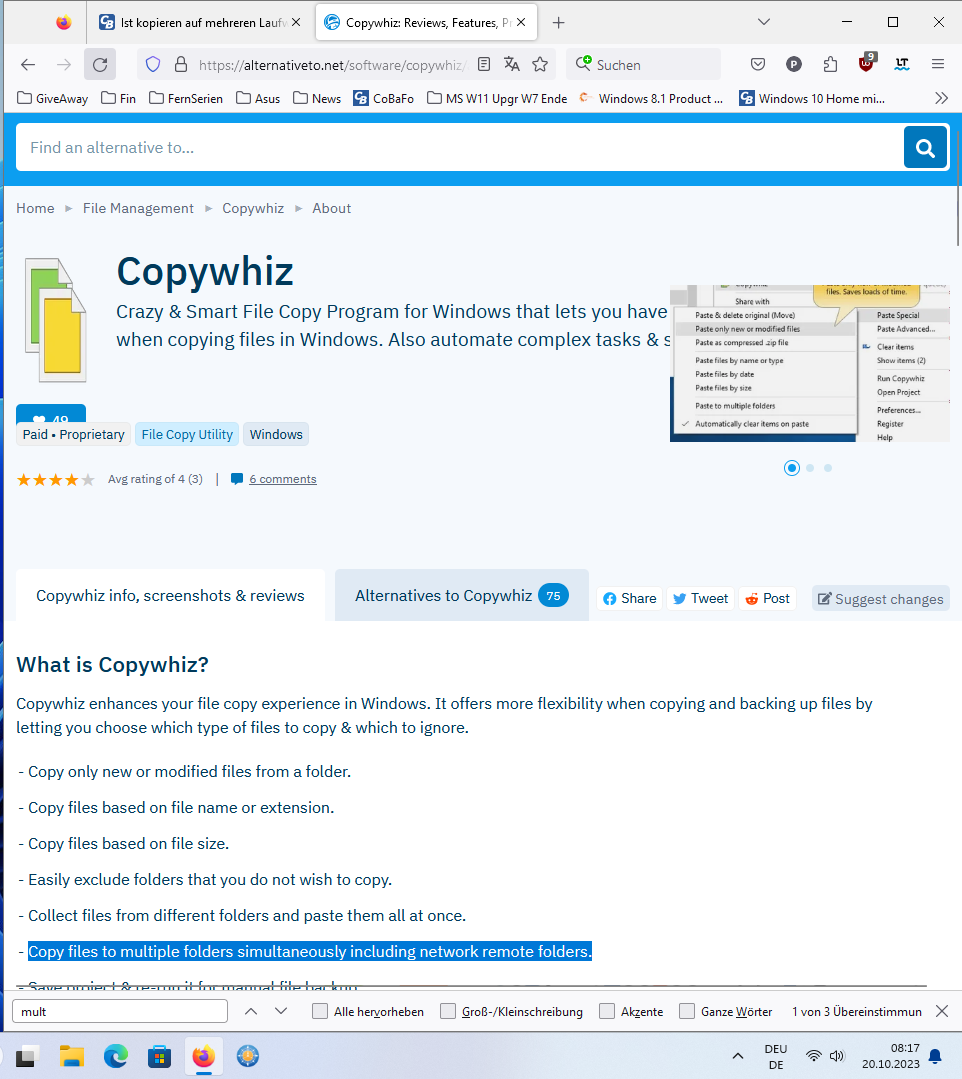Open Firefox hamburger application menu
962x1079 pixels.
tap(938, 65)
